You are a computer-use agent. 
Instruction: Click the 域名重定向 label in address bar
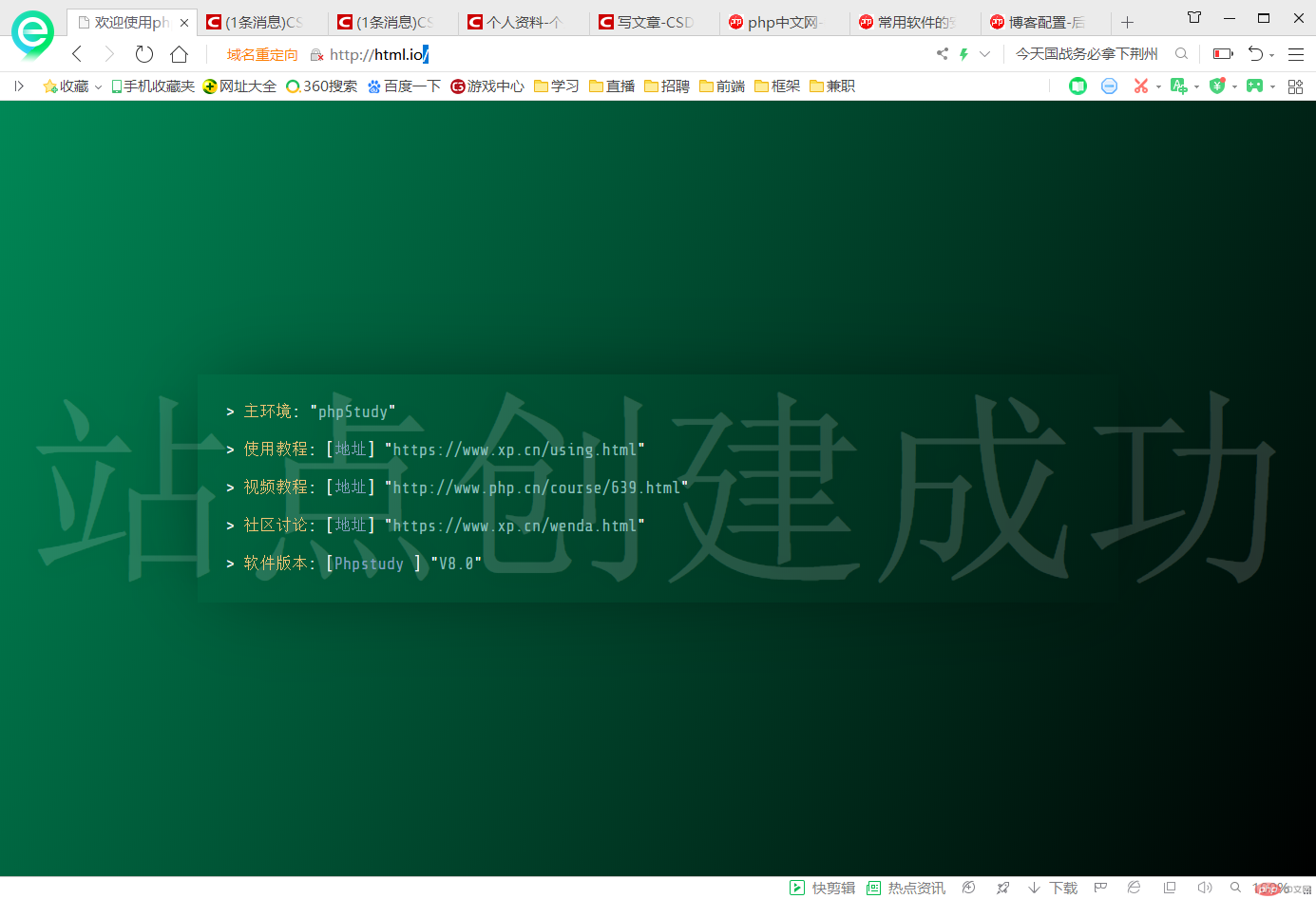262,54
